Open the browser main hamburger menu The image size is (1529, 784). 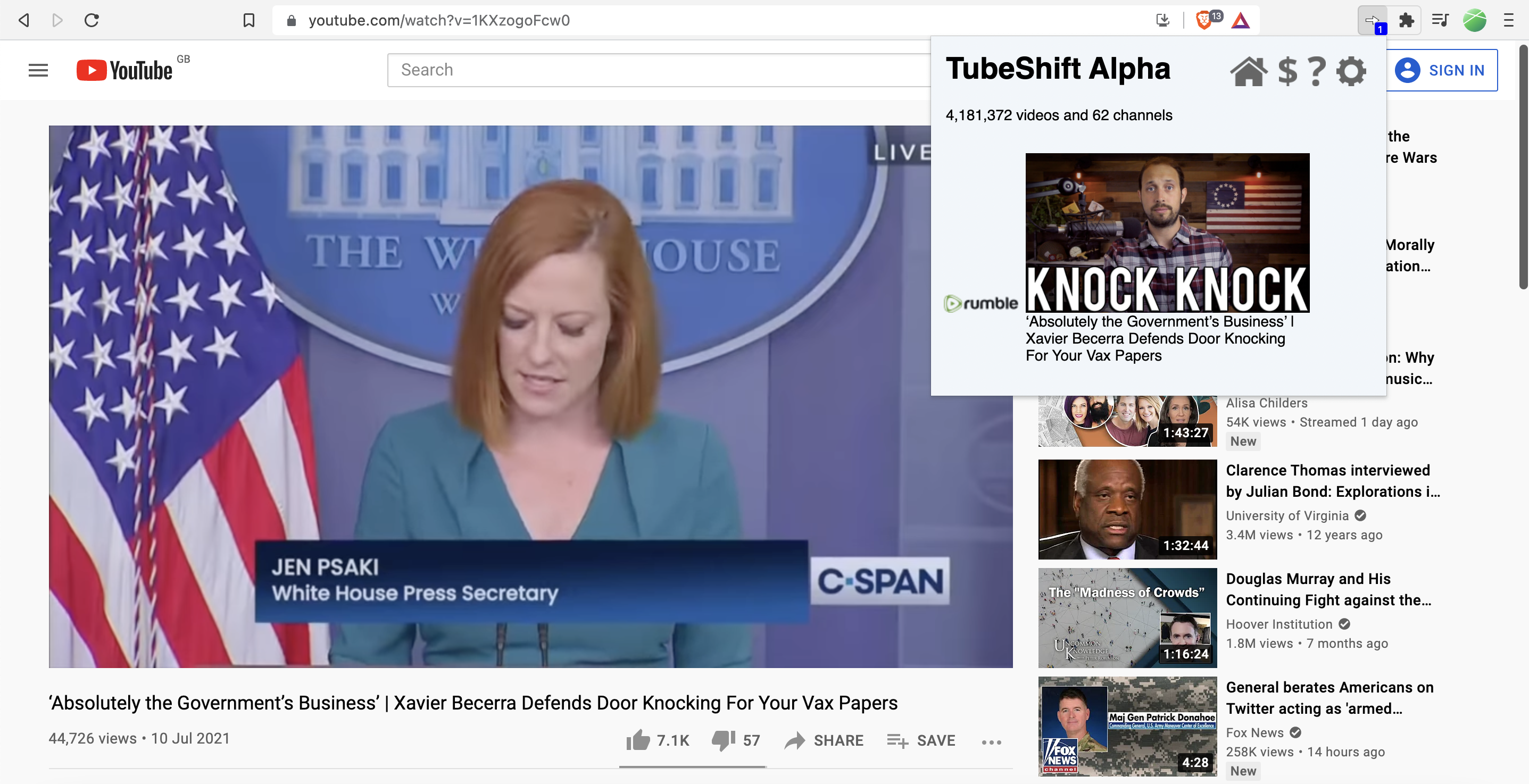(x=1509, y=21)
